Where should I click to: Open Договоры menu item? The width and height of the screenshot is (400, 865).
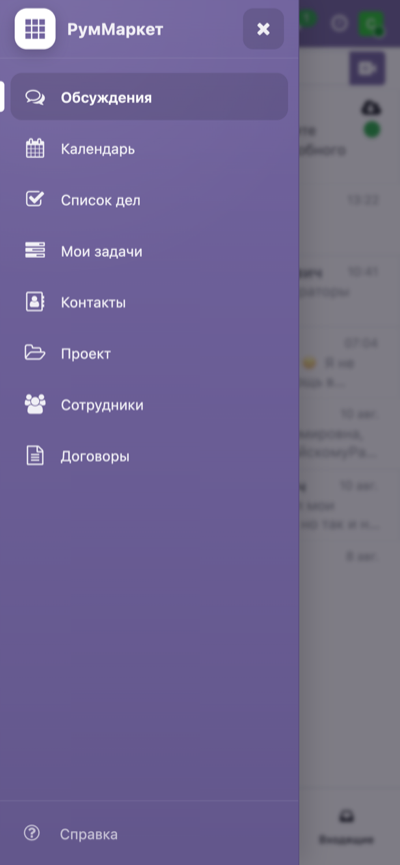point(149,456)
